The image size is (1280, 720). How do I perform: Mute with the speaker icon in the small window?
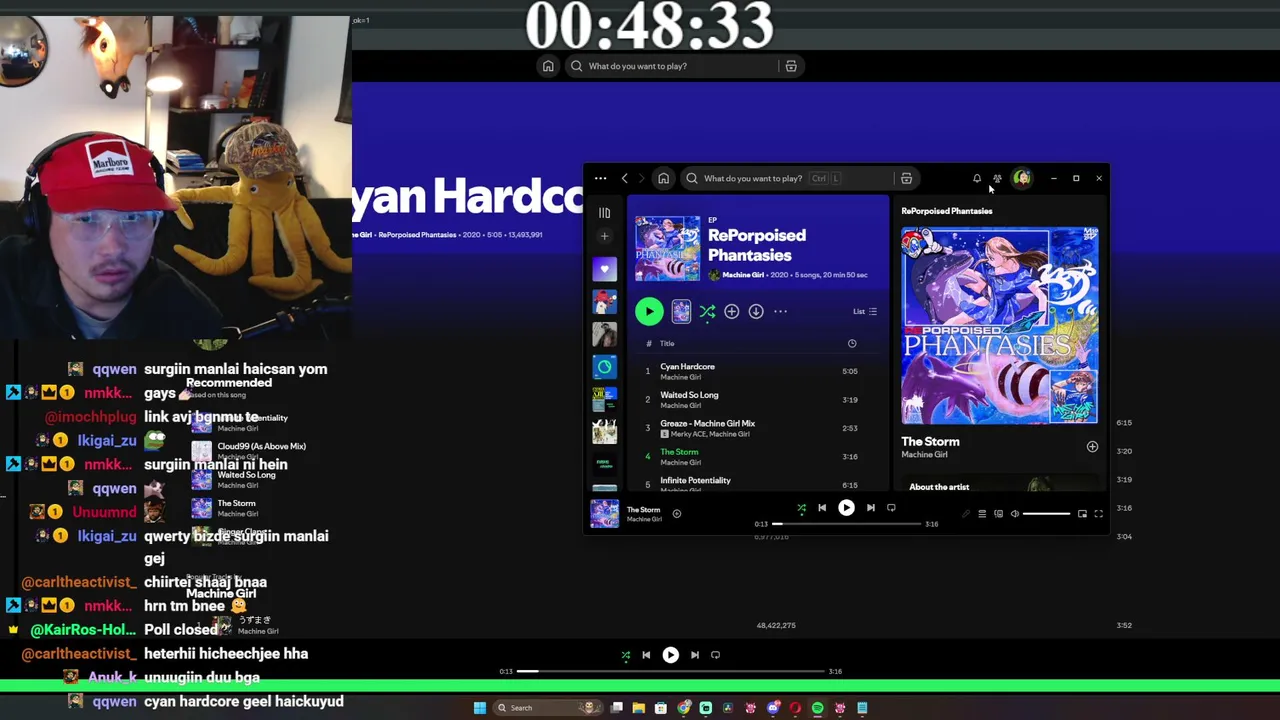1015,514
